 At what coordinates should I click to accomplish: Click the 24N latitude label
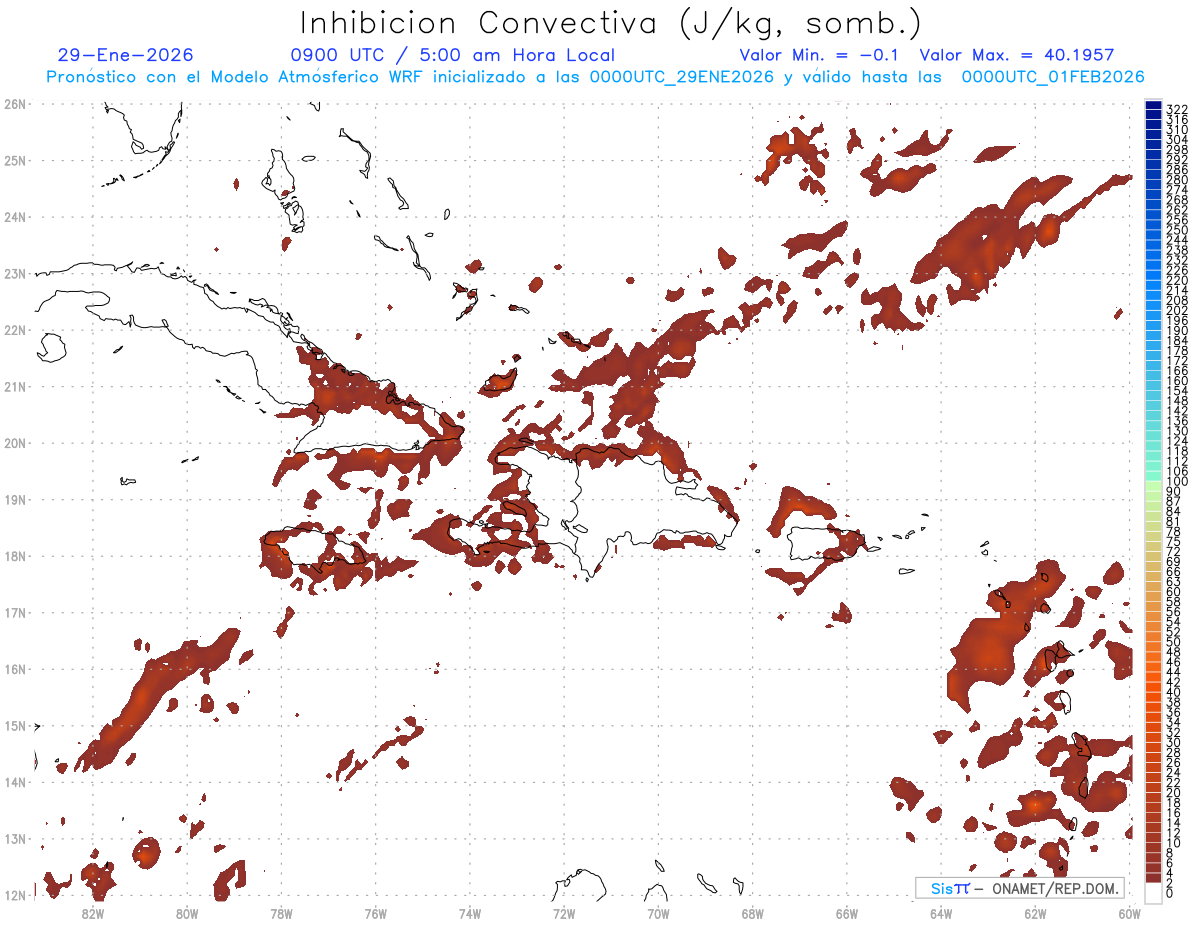pyautogui.click(x=15, y=216)
